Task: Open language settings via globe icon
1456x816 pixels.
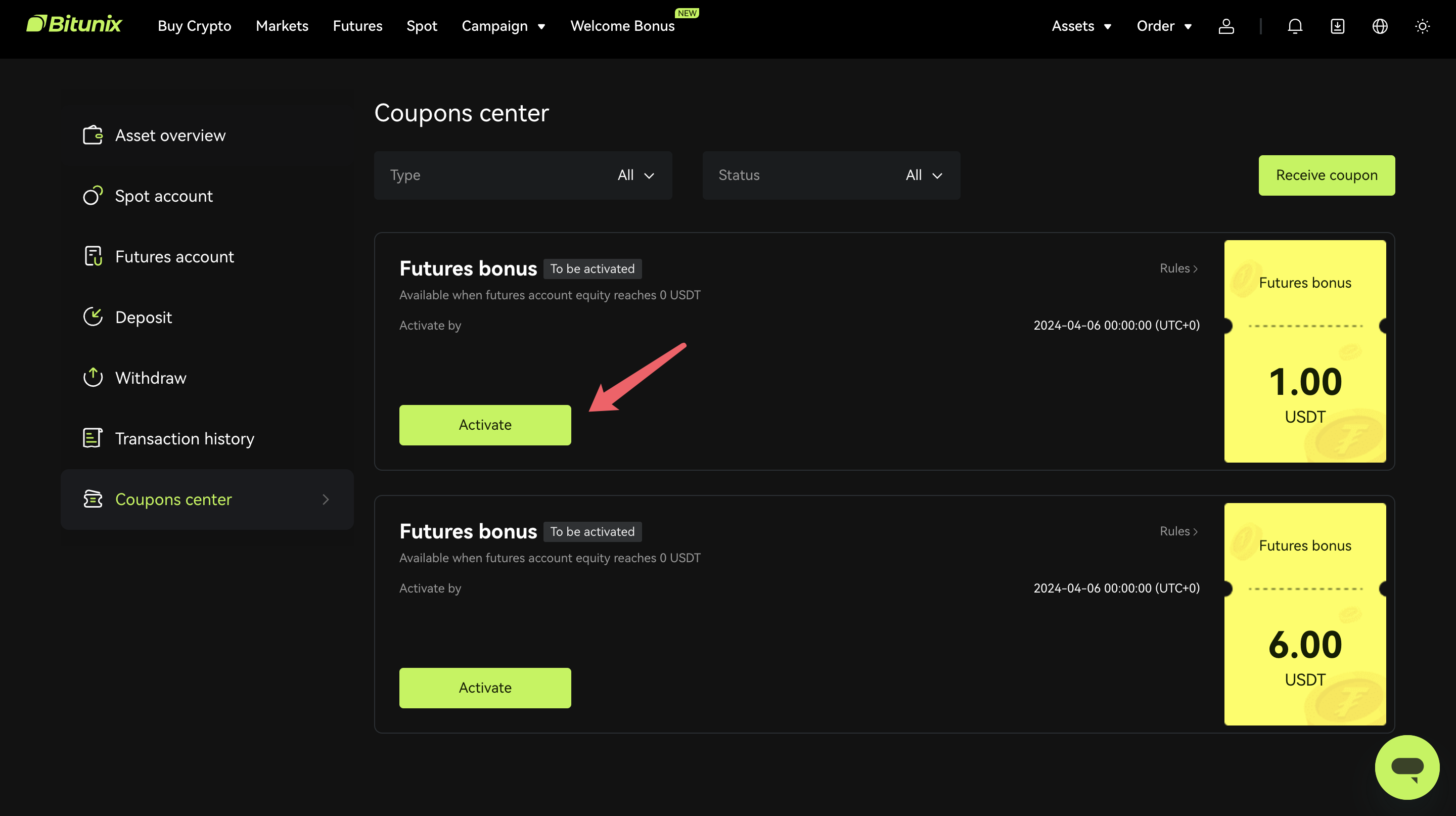Action: point(1380,26)
